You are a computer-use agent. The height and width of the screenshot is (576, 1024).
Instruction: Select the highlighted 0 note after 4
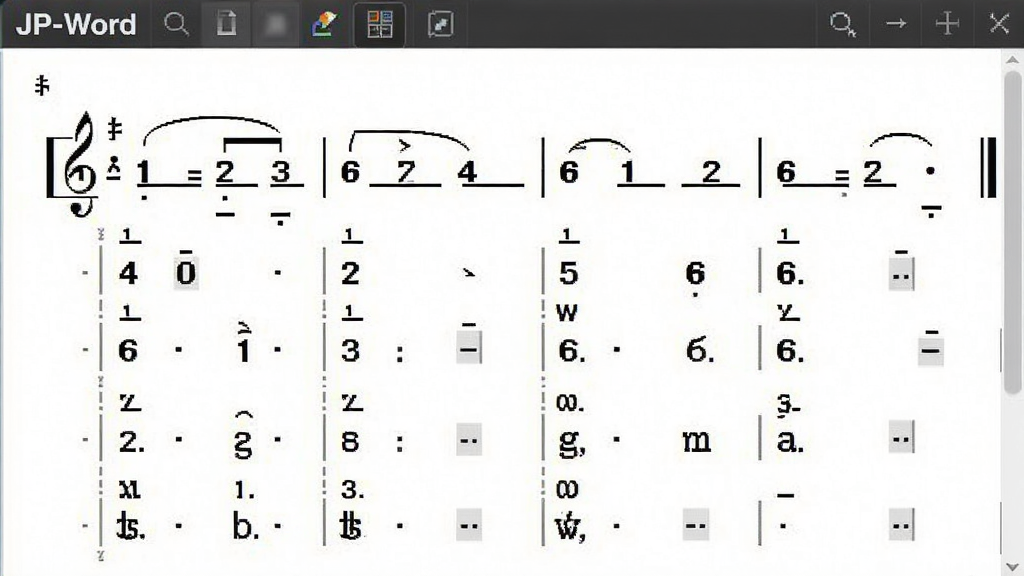click(186, 272)
